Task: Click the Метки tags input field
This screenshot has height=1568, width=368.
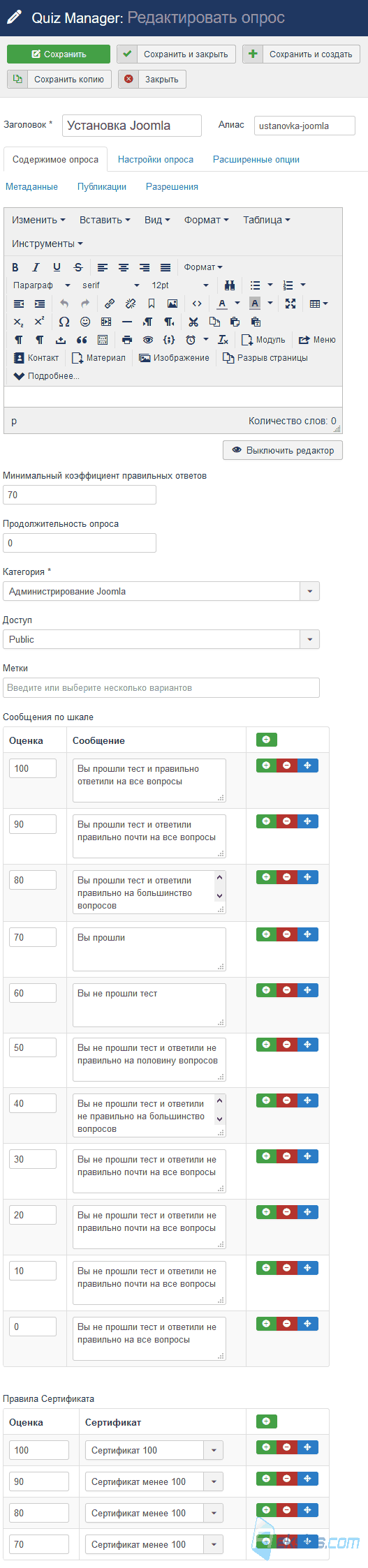Action: [x=161, y=687]
